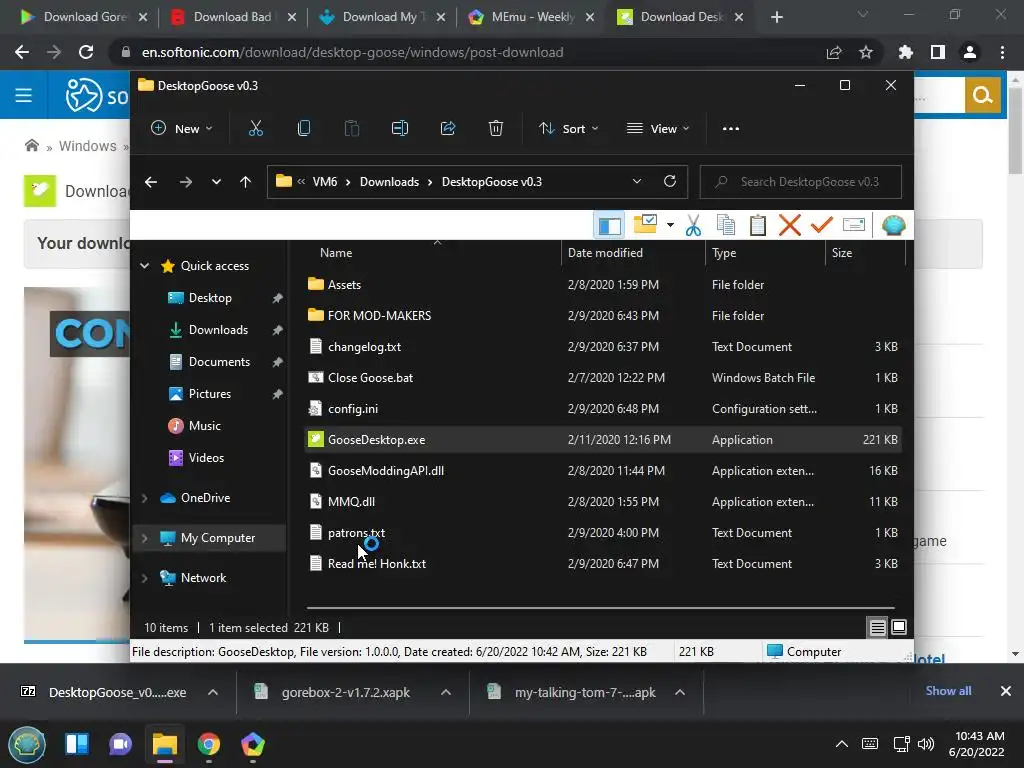This screenshot has width=1024, height=768.
Task: Click the Search DesktopGoose v0.3 field
Action: (801, 182)
